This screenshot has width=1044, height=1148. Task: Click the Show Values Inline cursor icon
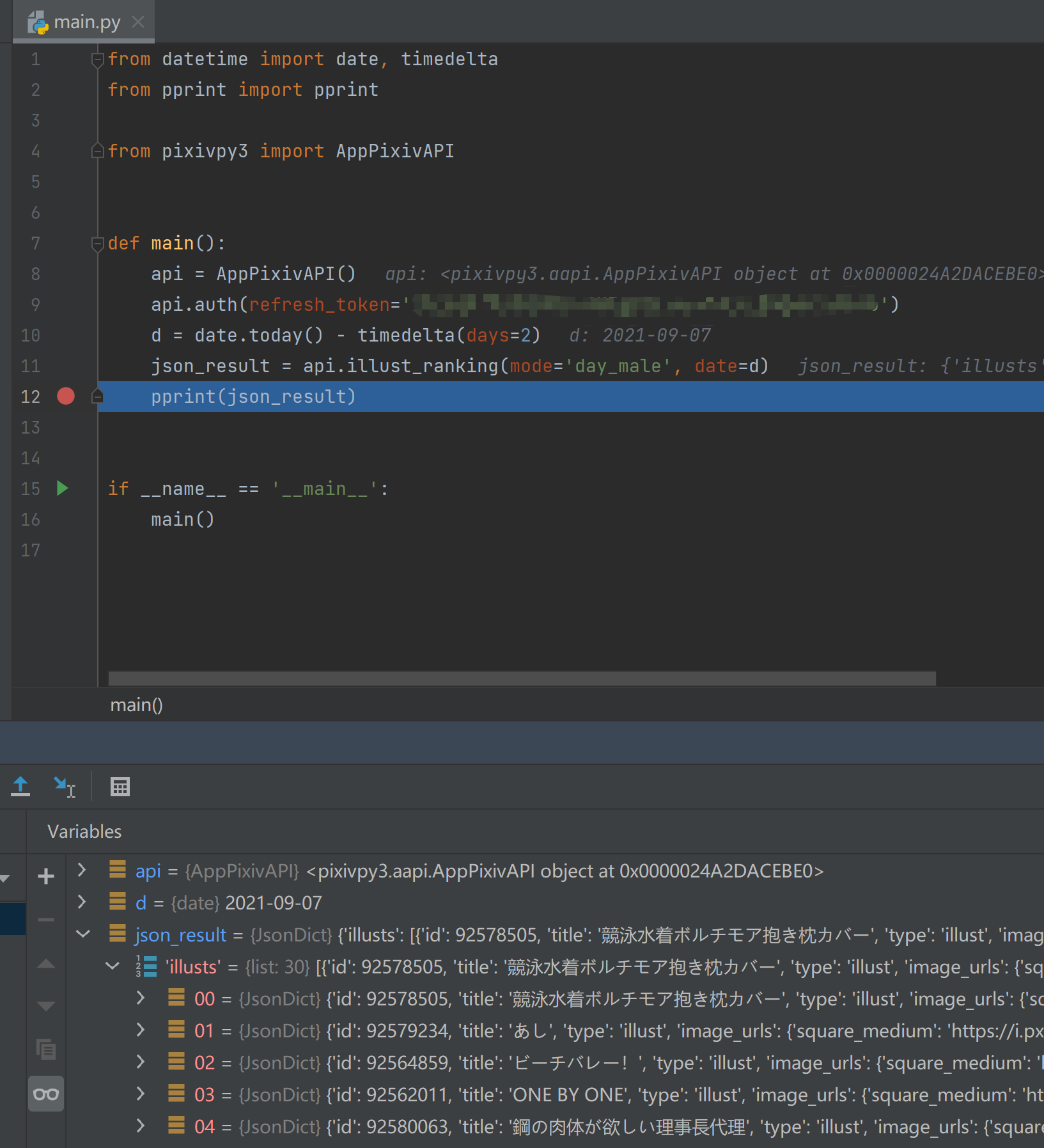65,786
